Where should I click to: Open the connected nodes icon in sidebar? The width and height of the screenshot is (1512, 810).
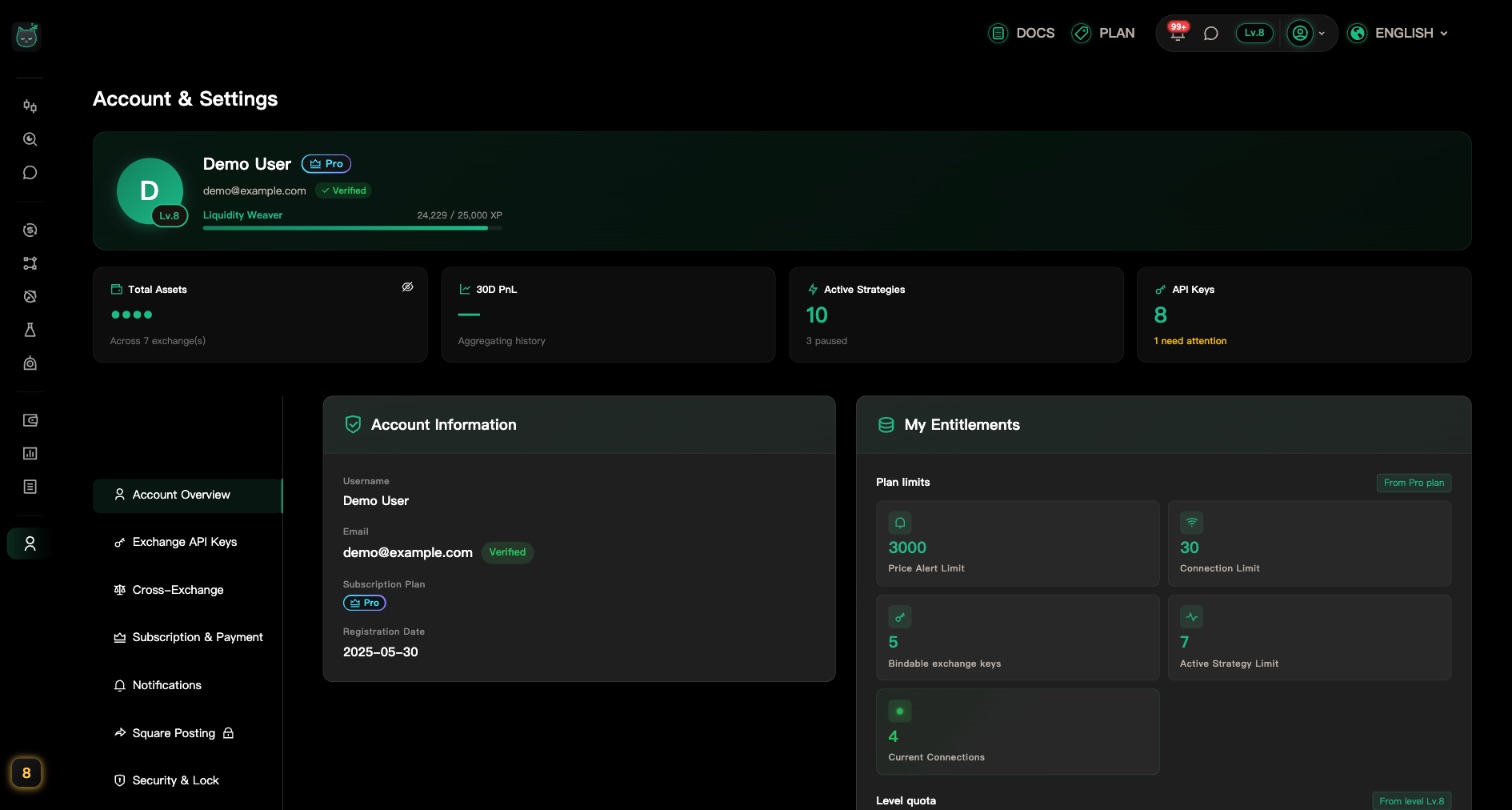tap(30, 264)
